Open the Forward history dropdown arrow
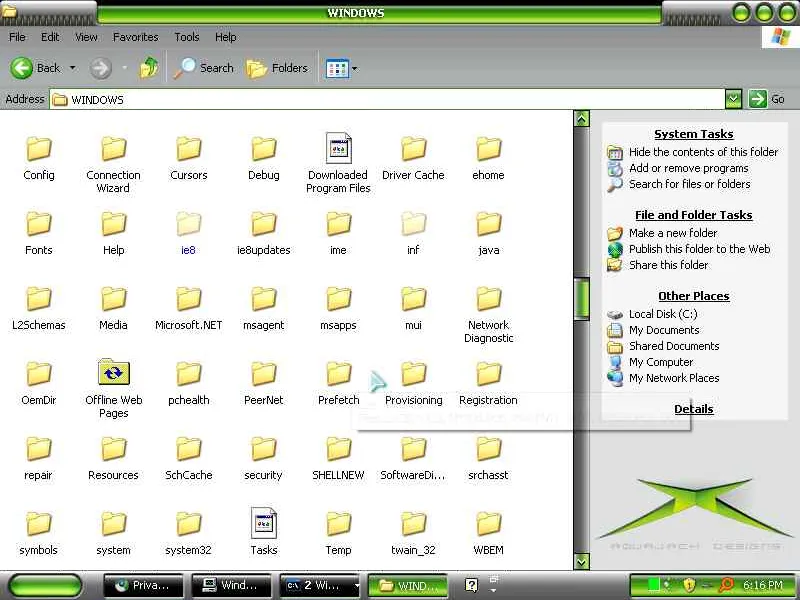The height and width of the screenshot is (600, 800). pos(124,68)
